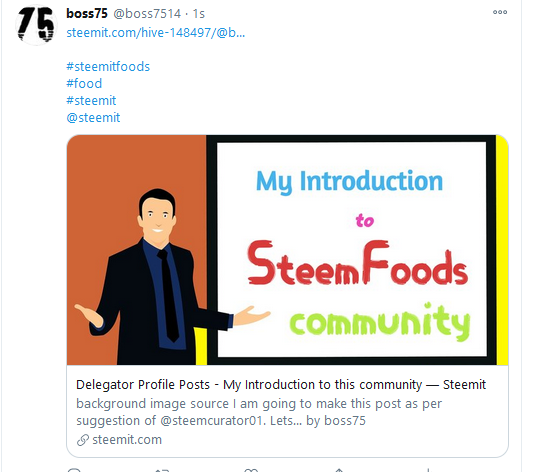Click the boss75 profile avatar with number 75

pos(36,25)
